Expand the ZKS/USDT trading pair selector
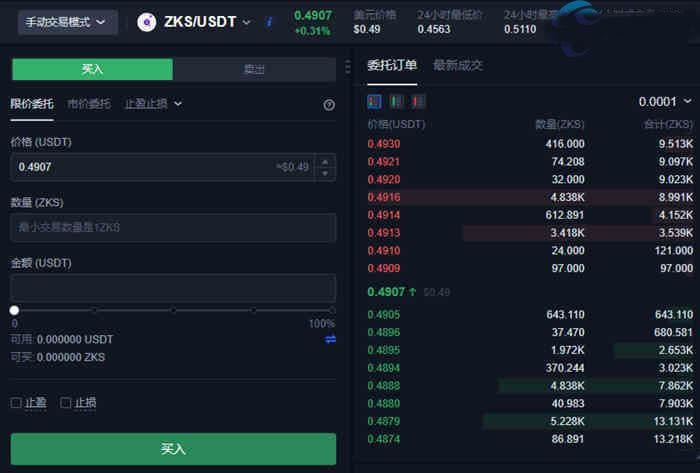The width and height of the screenshot is (700, 473). [246, 22]
